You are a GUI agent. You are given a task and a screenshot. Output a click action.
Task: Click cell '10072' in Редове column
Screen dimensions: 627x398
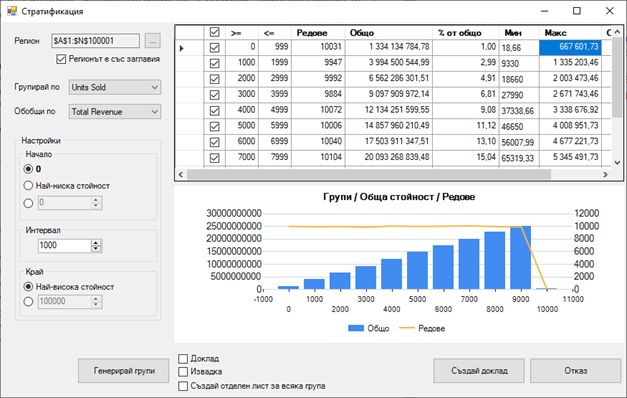tap(318, 110)
